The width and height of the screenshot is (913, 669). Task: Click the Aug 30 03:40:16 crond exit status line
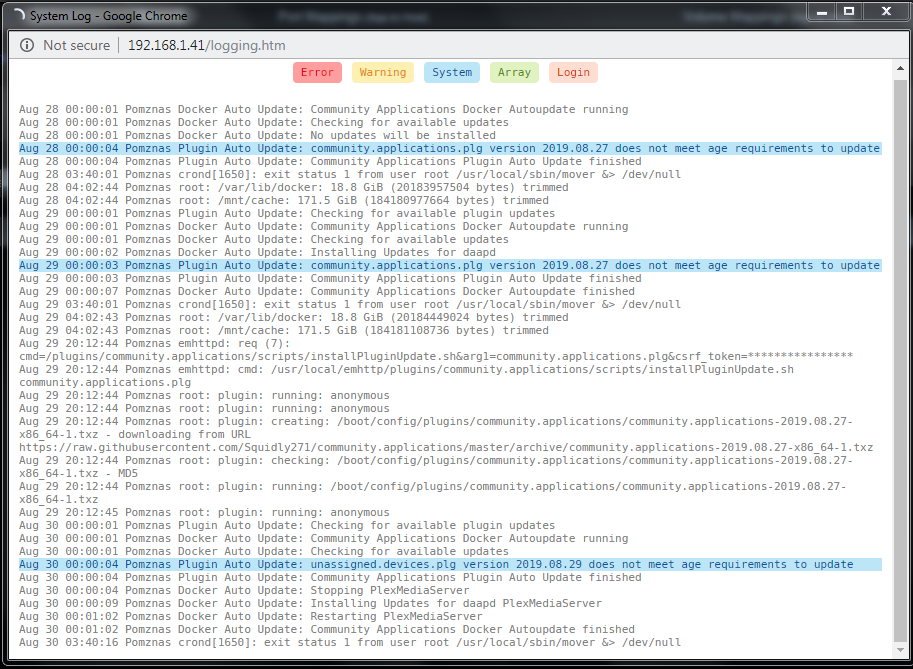pyautogui.click(x=350, y=642)
